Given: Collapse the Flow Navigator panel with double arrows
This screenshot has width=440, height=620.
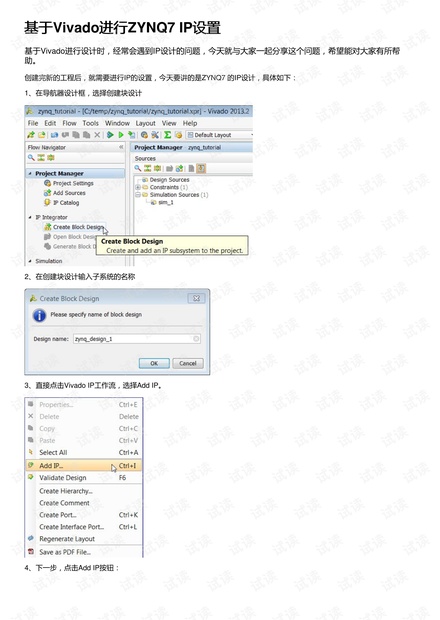Looking at the screenshot, I should 121,147.
